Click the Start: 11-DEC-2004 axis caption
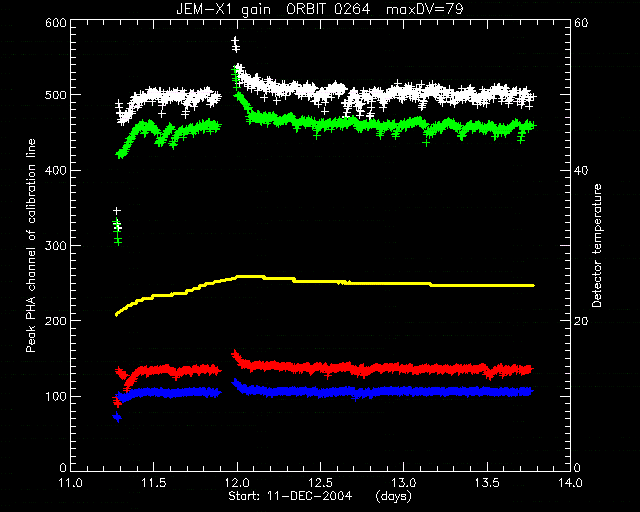Viewport: 640px width, 512px height. point(290,496)
